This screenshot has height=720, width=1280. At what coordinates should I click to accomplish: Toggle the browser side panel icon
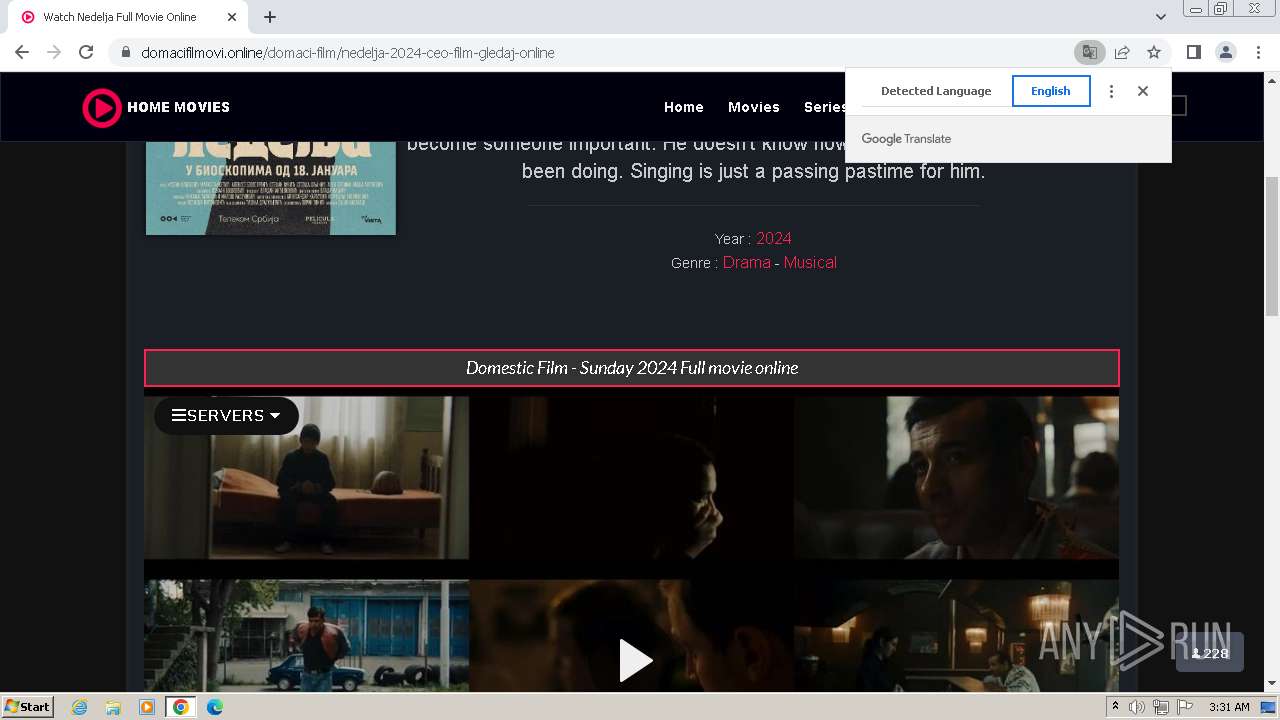pyautogui.click(x=1193, y=52)
